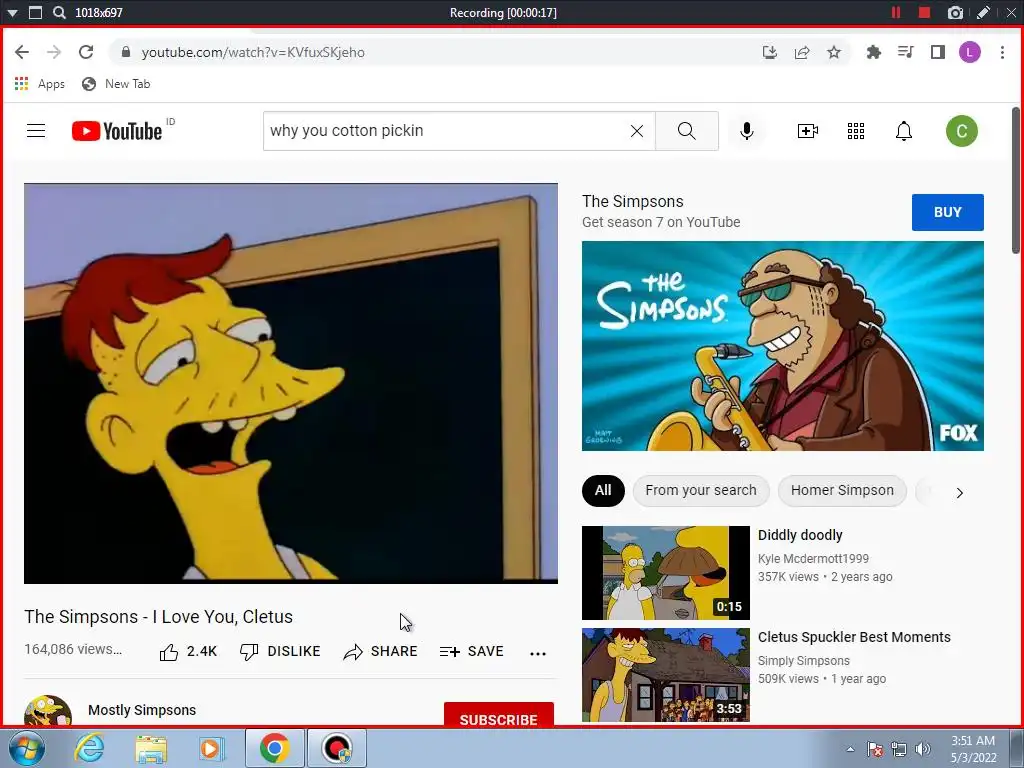
Task: Open the Create video camera icon
Action: (808, 131)
